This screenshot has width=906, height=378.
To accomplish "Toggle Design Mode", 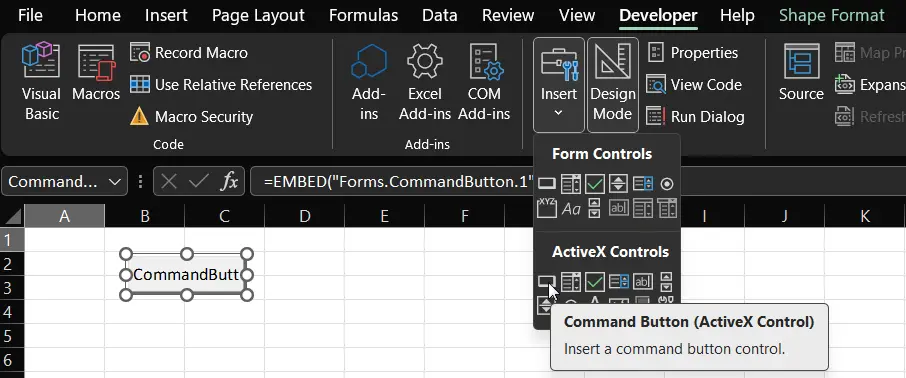I will pyautogui.click(x=612, y=85).
